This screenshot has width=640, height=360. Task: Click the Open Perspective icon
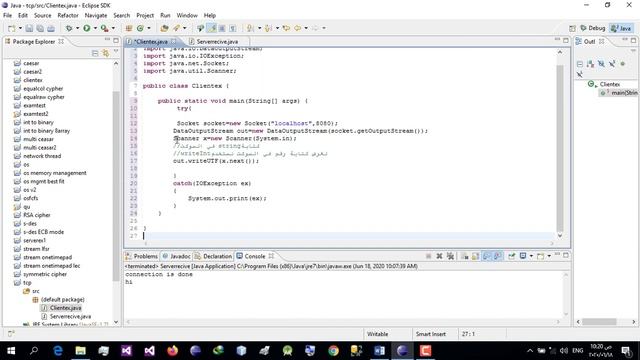tap(572, 28)
